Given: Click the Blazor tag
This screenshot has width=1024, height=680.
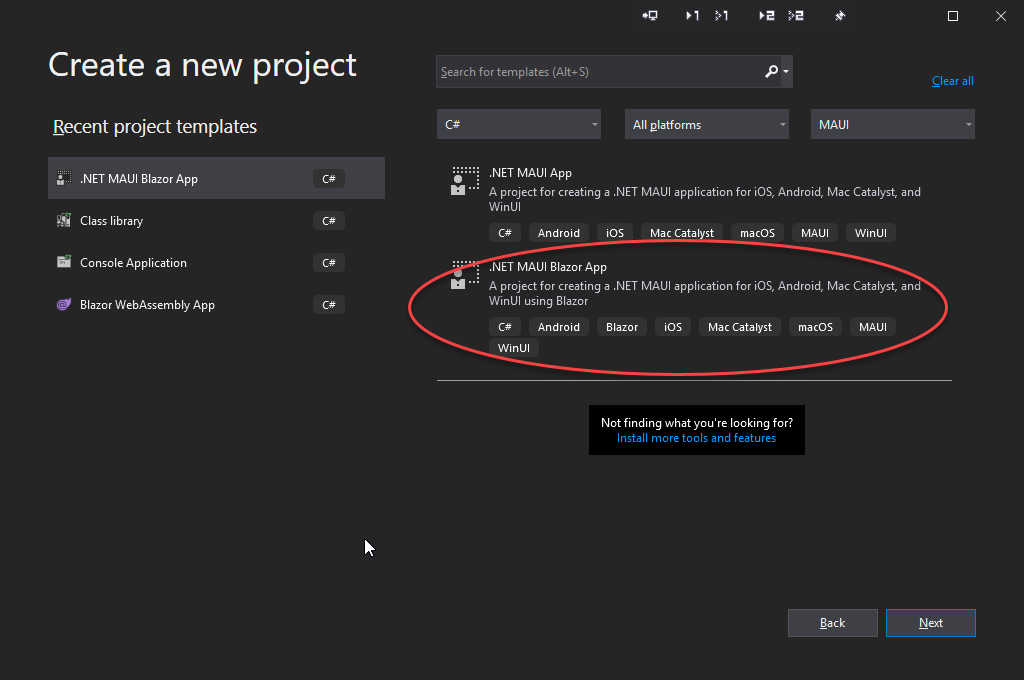Looking at the screenshot, I should coord(622,327).
